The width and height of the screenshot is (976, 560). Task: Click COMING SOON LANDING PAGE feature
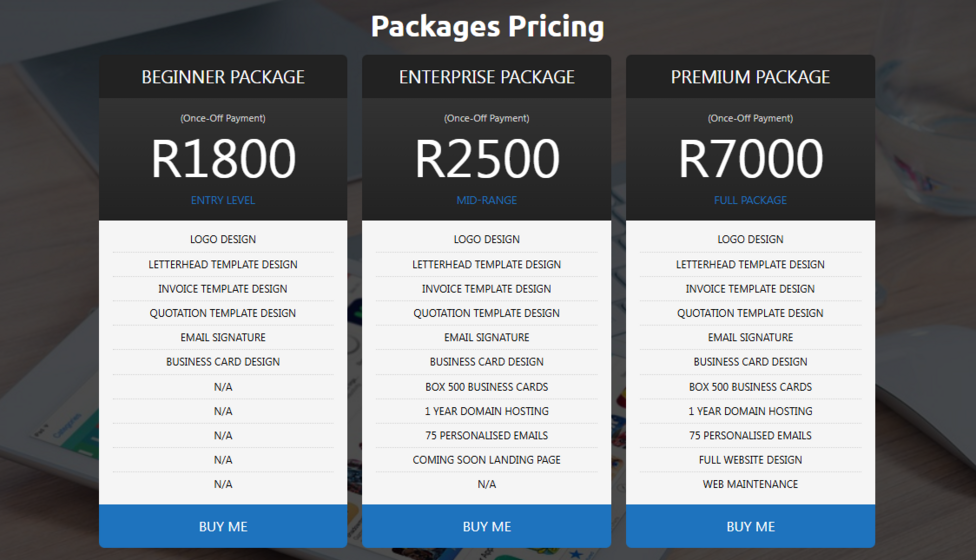coord(487,460)
